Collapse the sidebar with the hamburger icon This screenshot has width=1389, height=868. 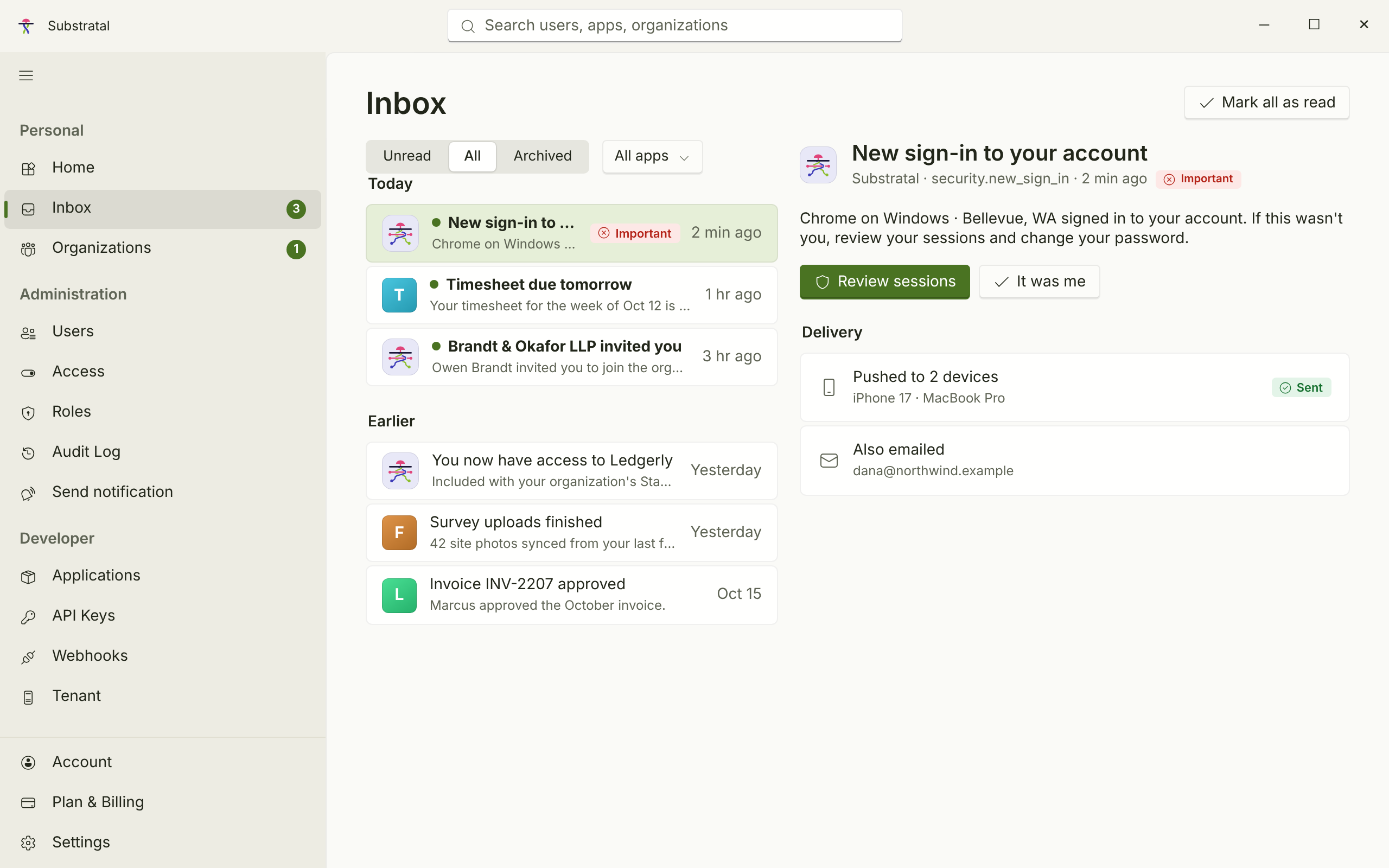(x=26, y=75)
